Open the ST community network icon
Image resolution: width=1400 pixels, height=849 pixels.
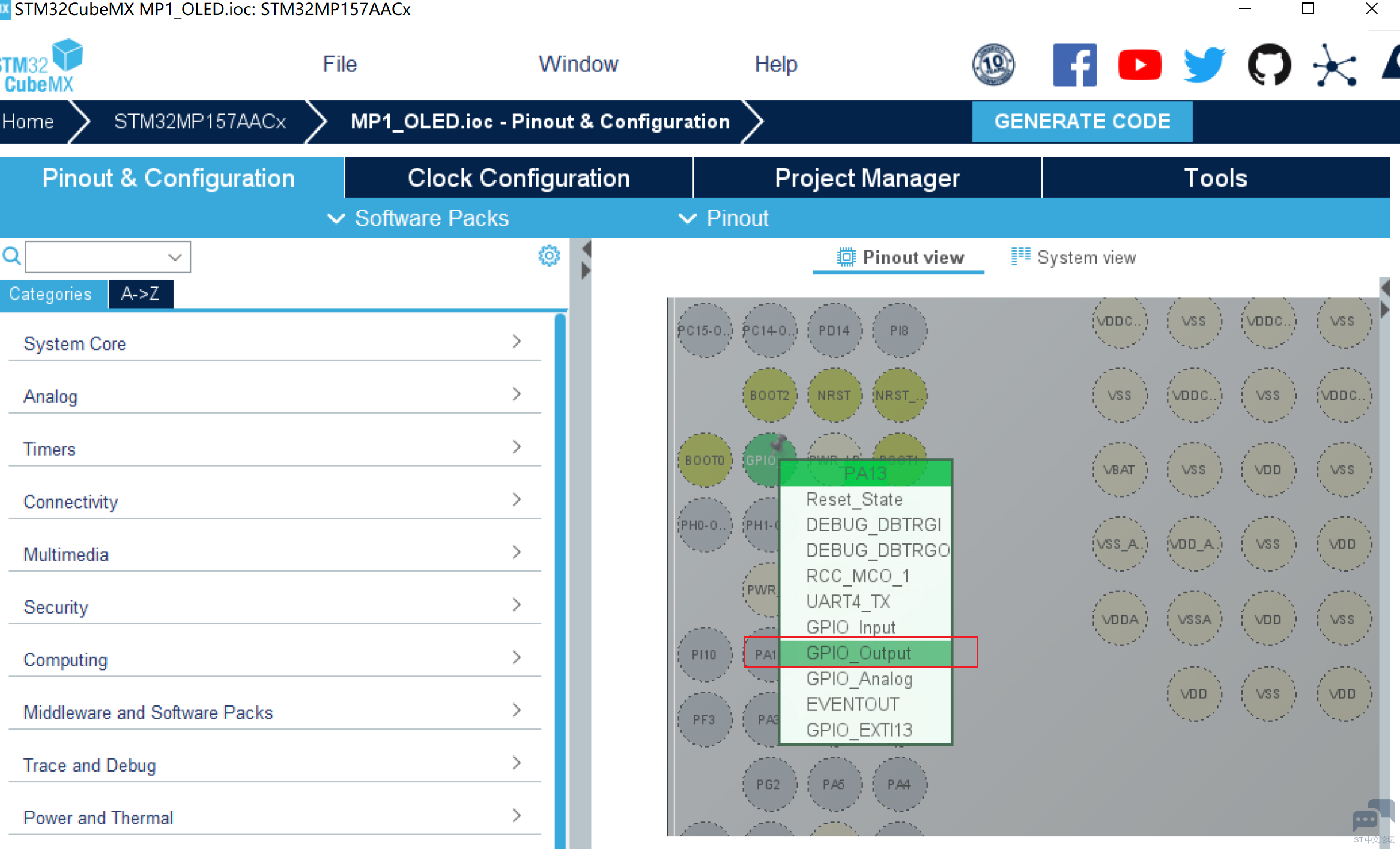(x=1334, y=65)
